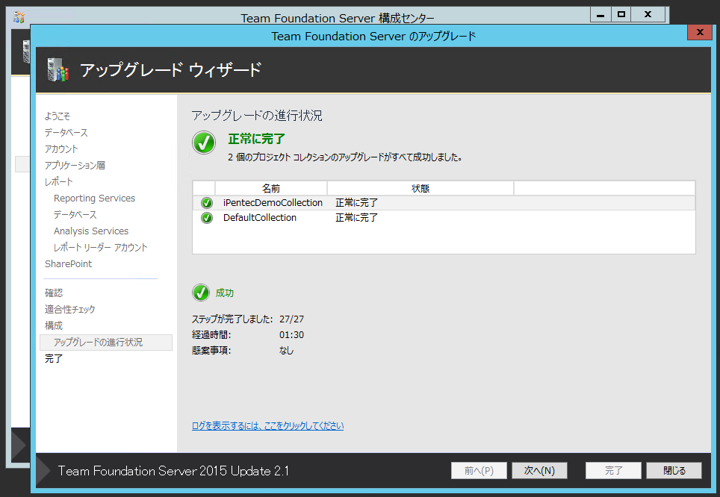Go to the 完了 step in the sidebar
This screenshot has height=497, width=720.
[53, 359]
